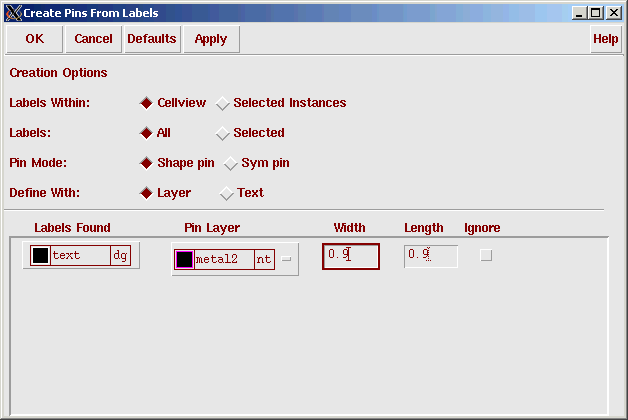Click the OK button
628x420 pixels.
(34, 39)
